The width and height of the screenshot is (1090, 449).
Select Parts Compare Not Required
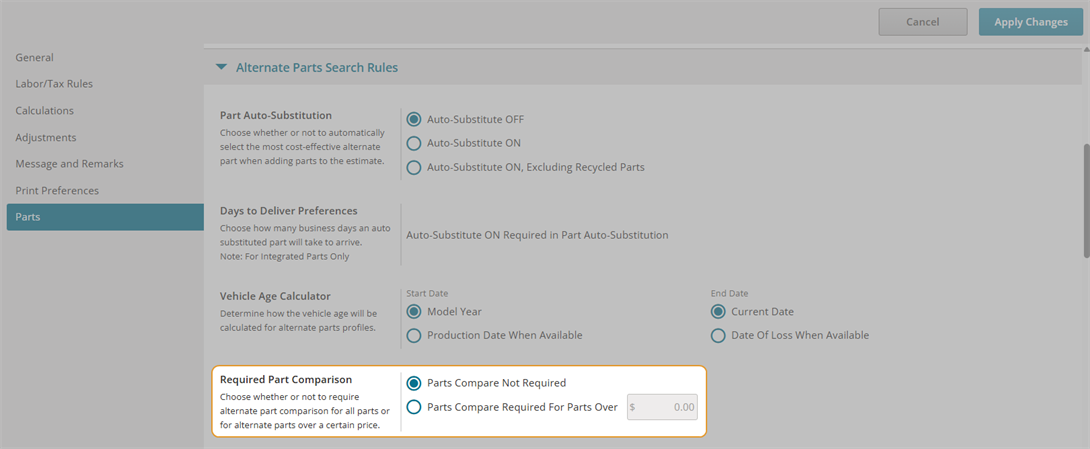coord(414,382)
